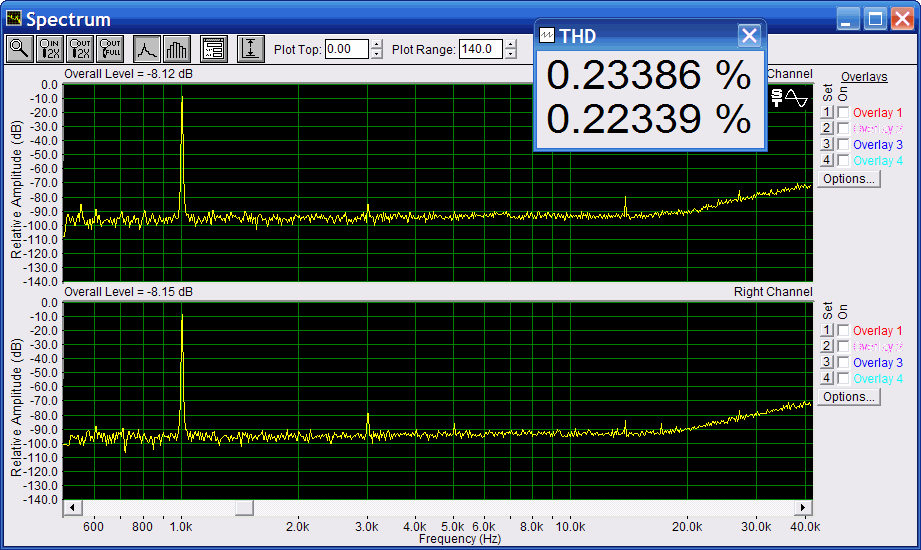The image size is (921, 550).
Task: Click the Zoom Out Full icon
Action: click(111, 49)
